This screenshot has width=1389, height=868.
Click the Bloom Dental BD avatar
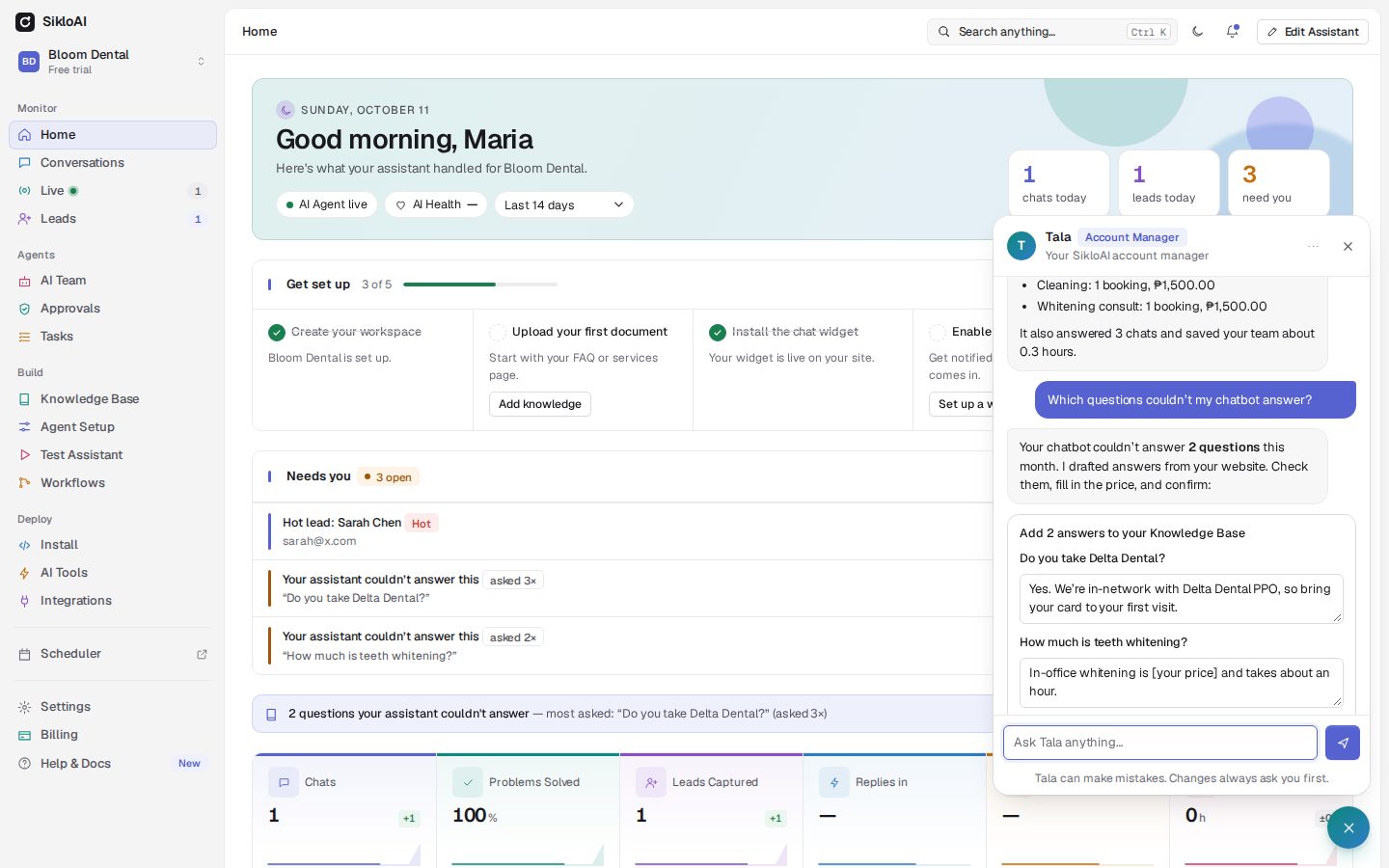pyautogui.click(x=29, y=62)
